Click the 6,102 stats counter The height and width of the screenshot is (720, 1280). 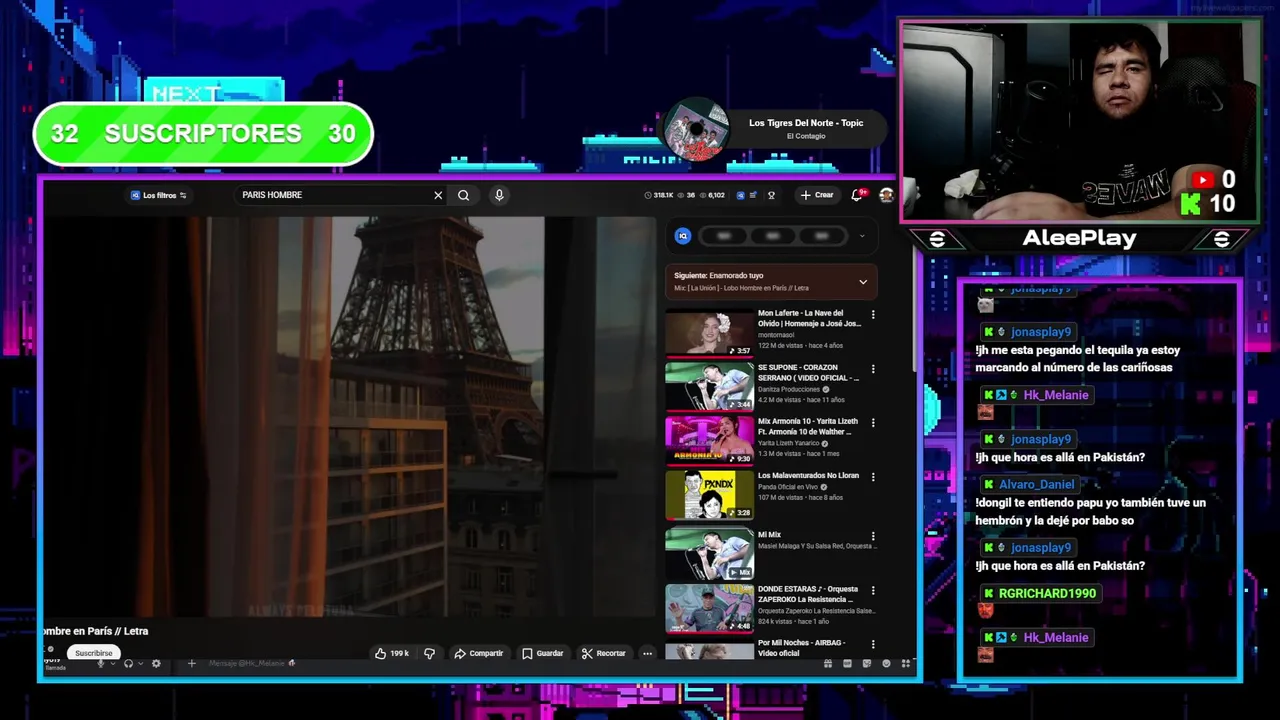713,195
